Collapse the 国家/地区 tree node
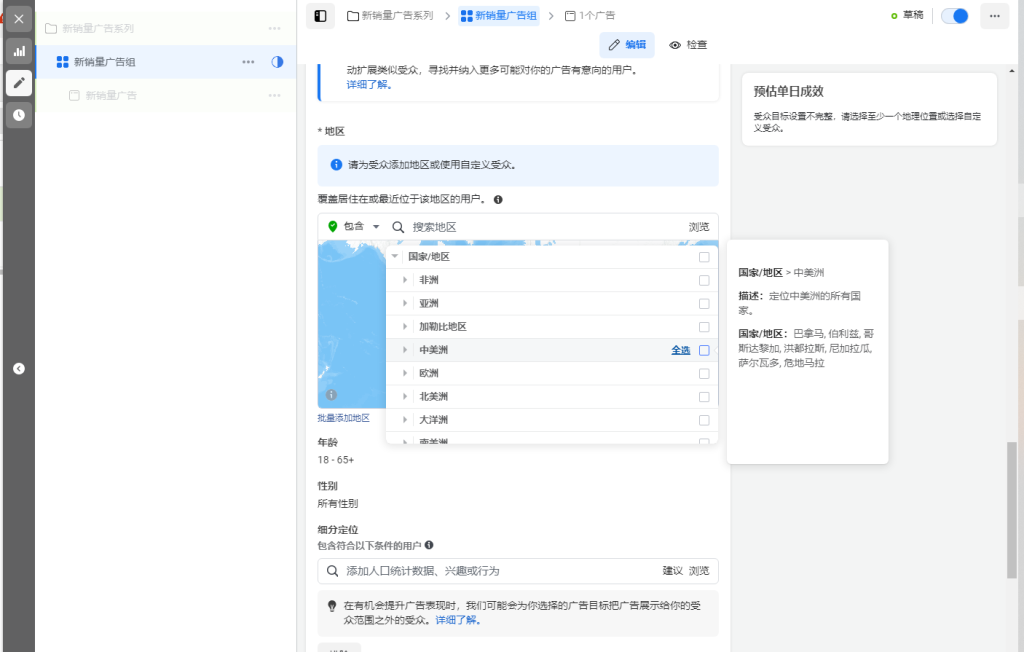Image resolution: width=1024 pixels, height=652 pixels. point(395,256)
